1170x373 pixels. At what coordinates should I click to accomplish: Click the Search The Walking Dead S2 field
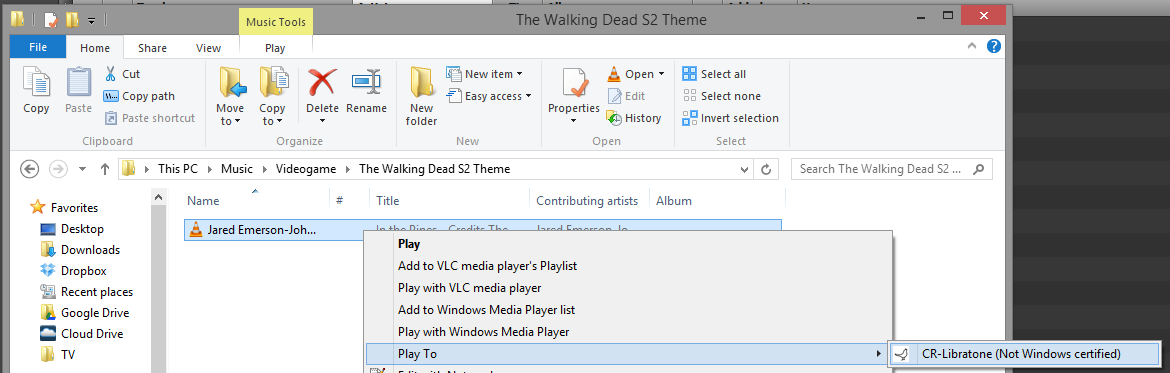(892, 169)
